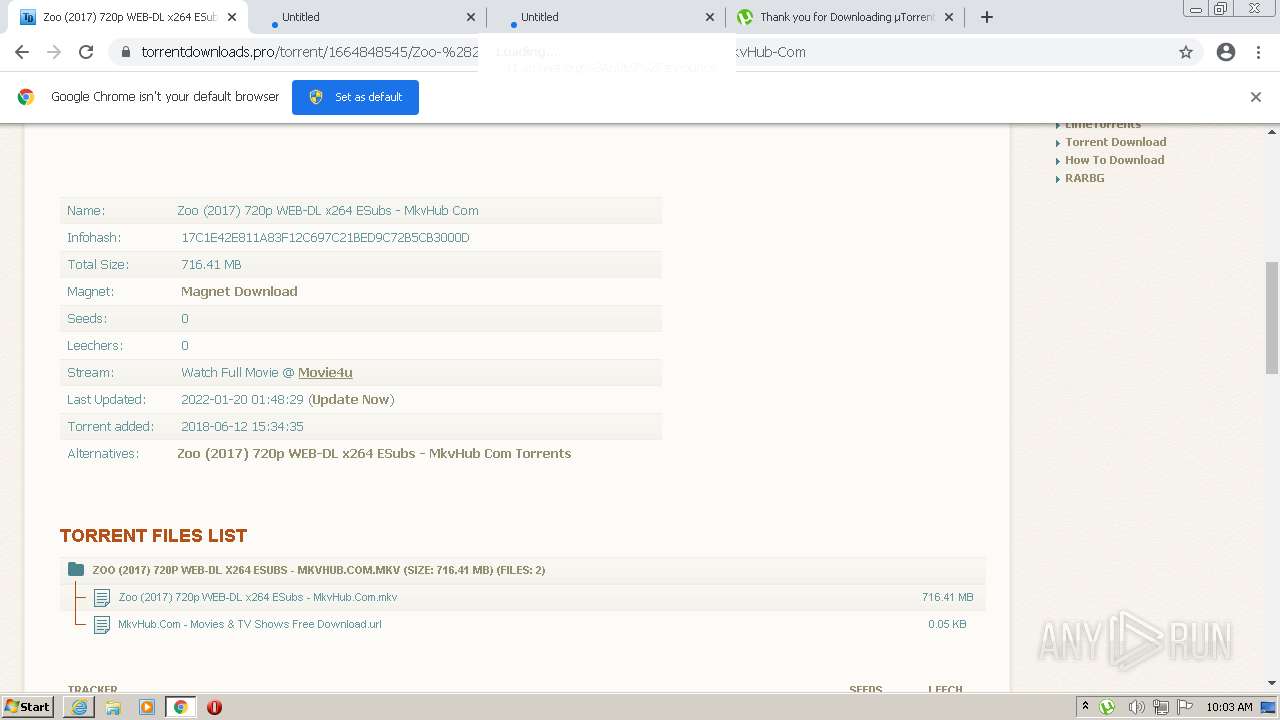Open the RARBG sidebar link
The width and height of the screenshot is (1280, 720).
1084,178
